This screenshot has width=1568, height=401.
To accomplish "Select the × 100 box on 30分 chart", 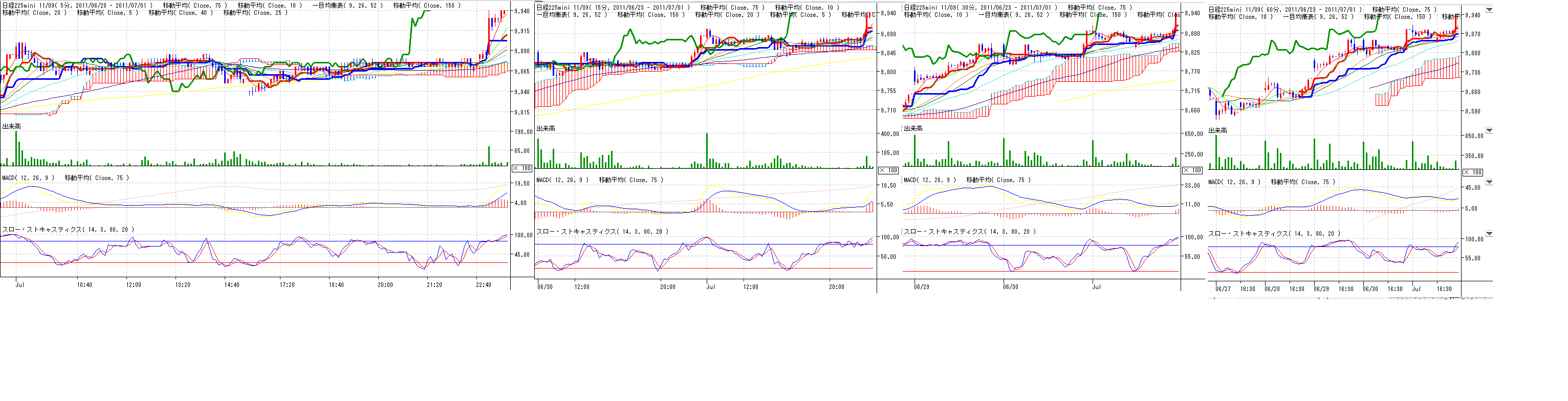I will 1192,170.
